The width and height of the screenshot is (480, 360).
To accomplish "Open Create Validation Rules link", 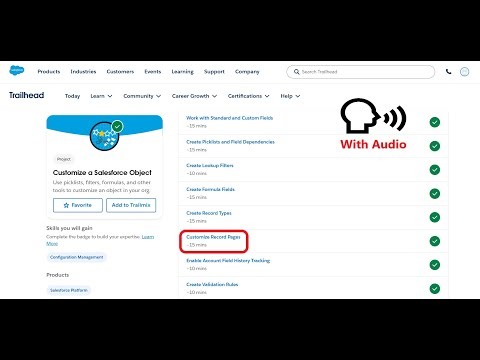I will click(x=212, y=284).
